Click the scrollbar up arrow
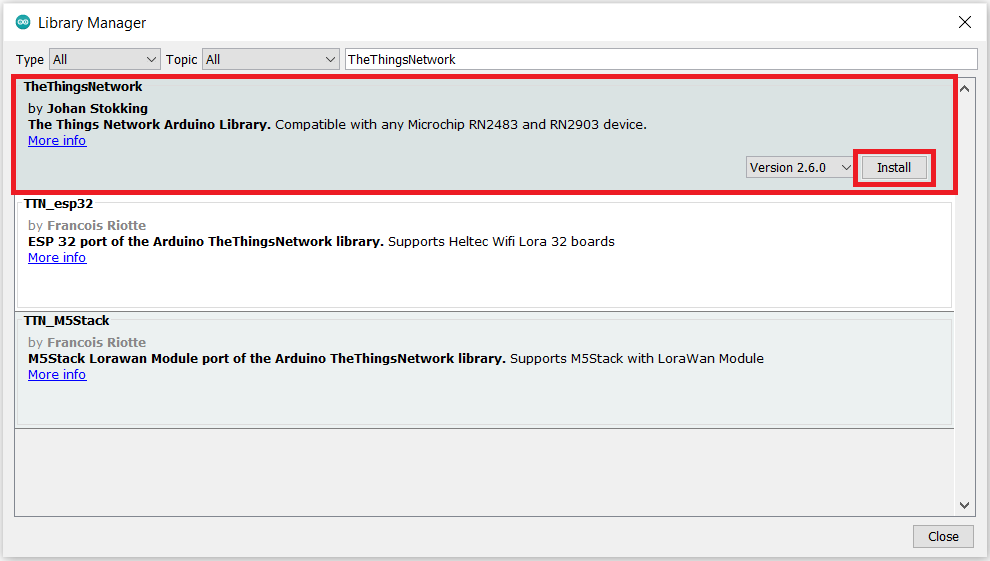Screen dimensions: 990x561 [x=964, y=88]
